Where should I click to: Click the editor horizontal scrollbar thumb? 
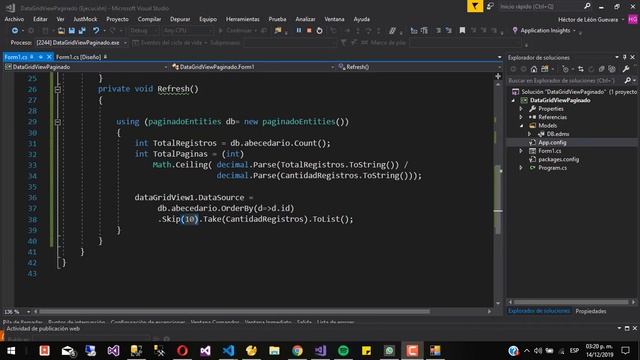(234, 311)
